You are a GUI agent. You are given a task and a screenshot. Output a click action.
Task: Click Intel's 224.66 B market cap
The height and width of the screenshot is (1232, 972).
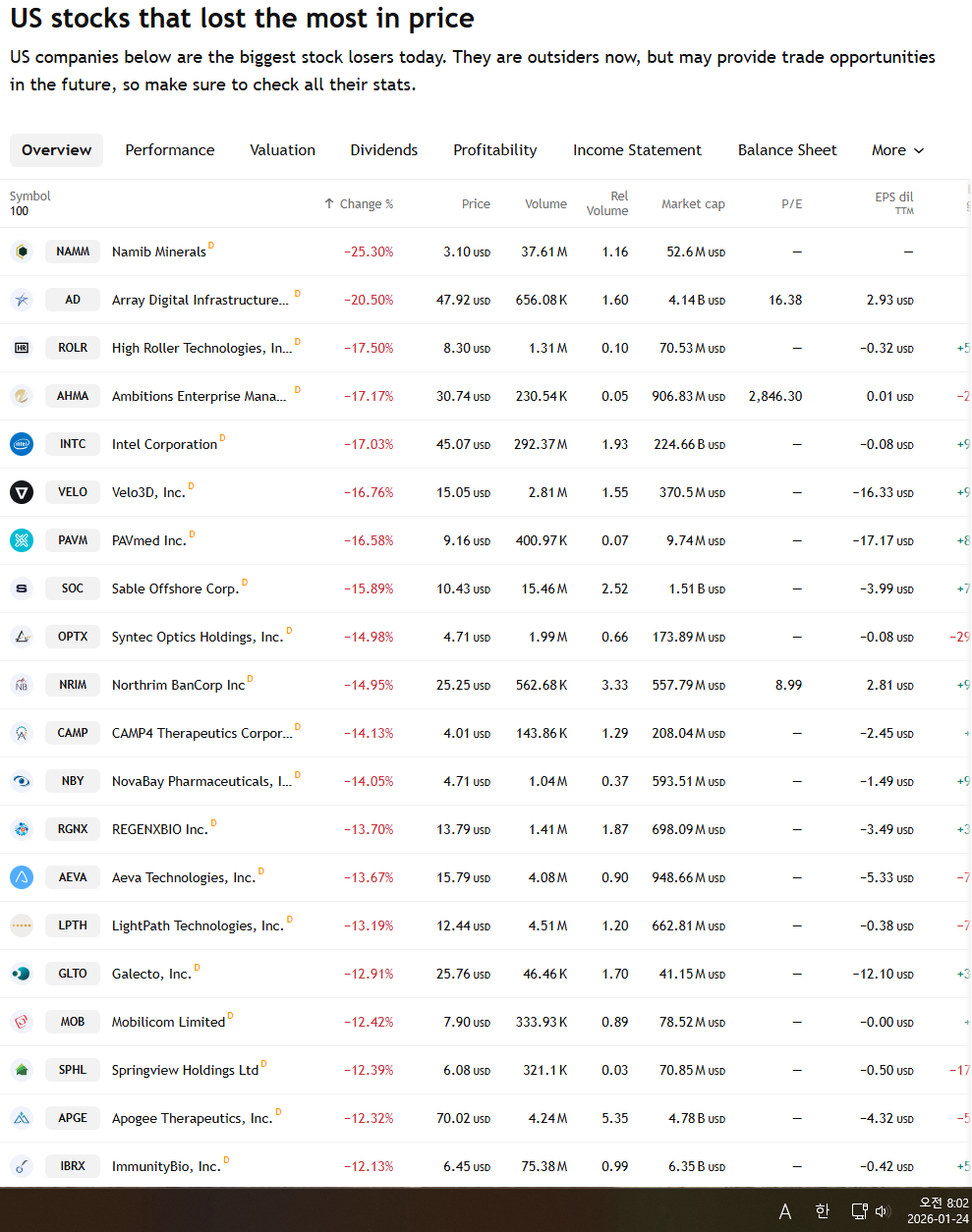(690, 445)
